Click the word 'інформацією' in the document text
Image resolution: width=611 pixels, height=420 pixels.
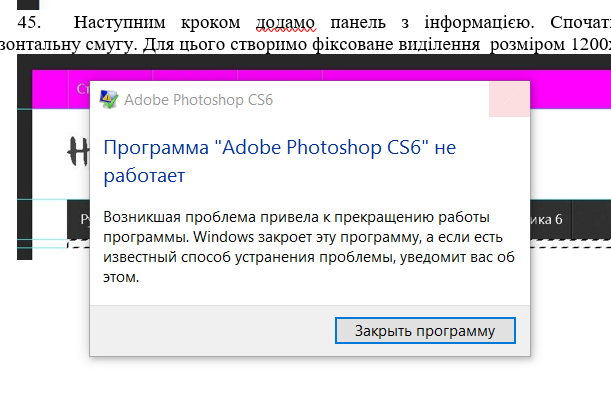[479, 23]
